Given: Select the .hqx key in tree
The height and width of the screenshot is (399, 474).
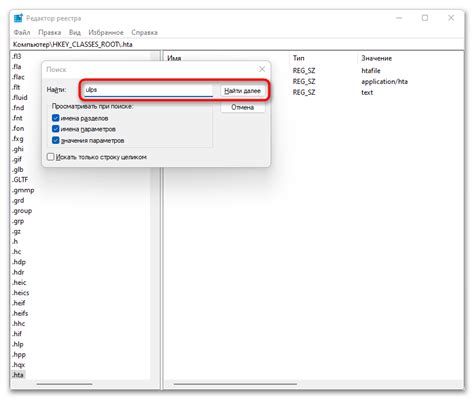Looking at the screenshot, I should click(x=18, y=364).
